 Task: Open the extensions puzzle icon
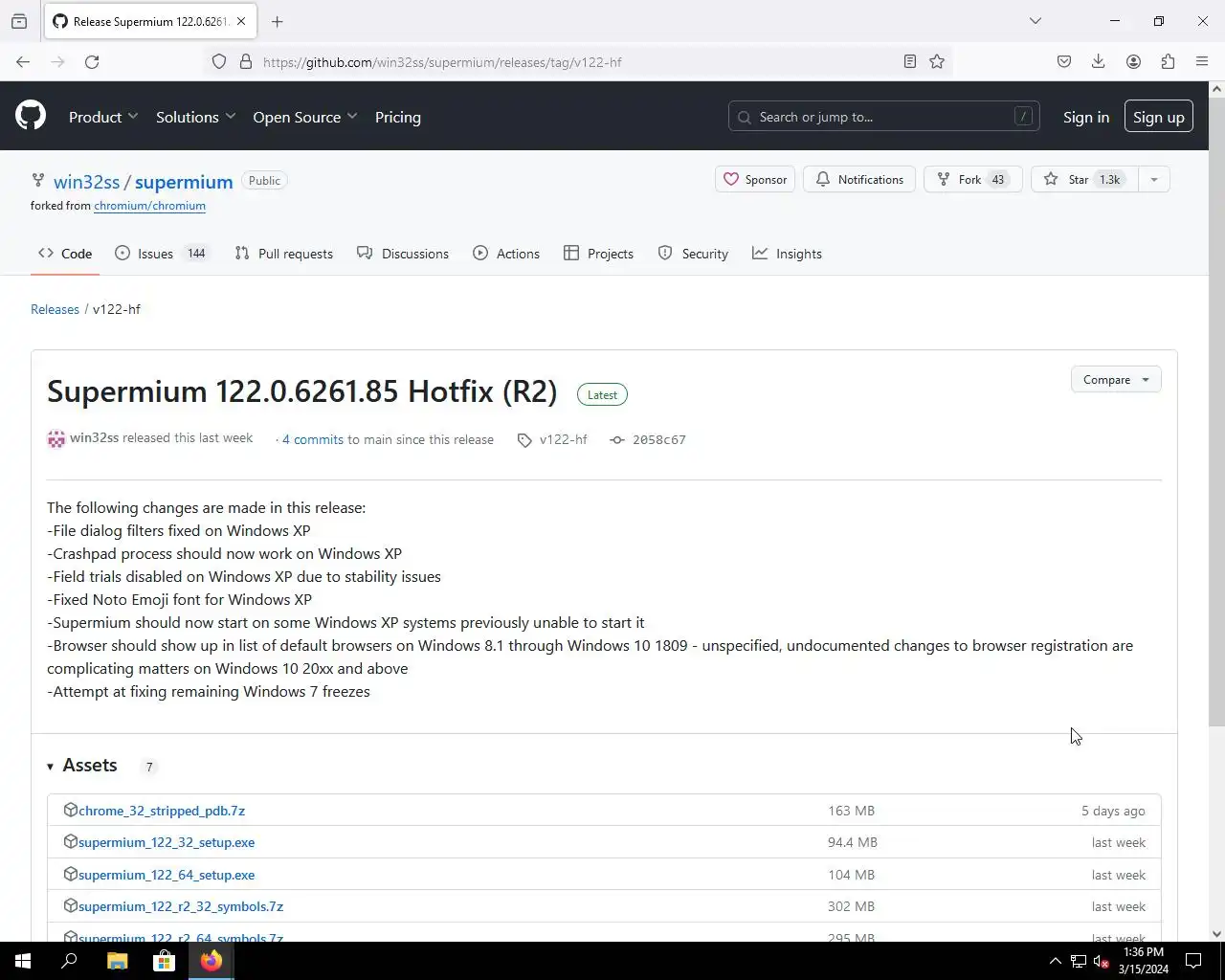[x=1168, y=61]
